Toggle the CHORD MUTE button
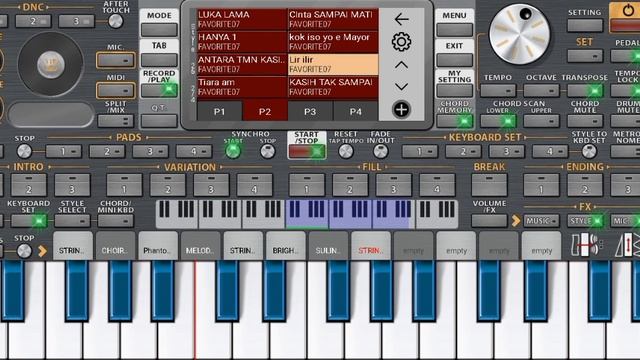The height and width of the screenshot is (360, 640). tap(585, 121)
